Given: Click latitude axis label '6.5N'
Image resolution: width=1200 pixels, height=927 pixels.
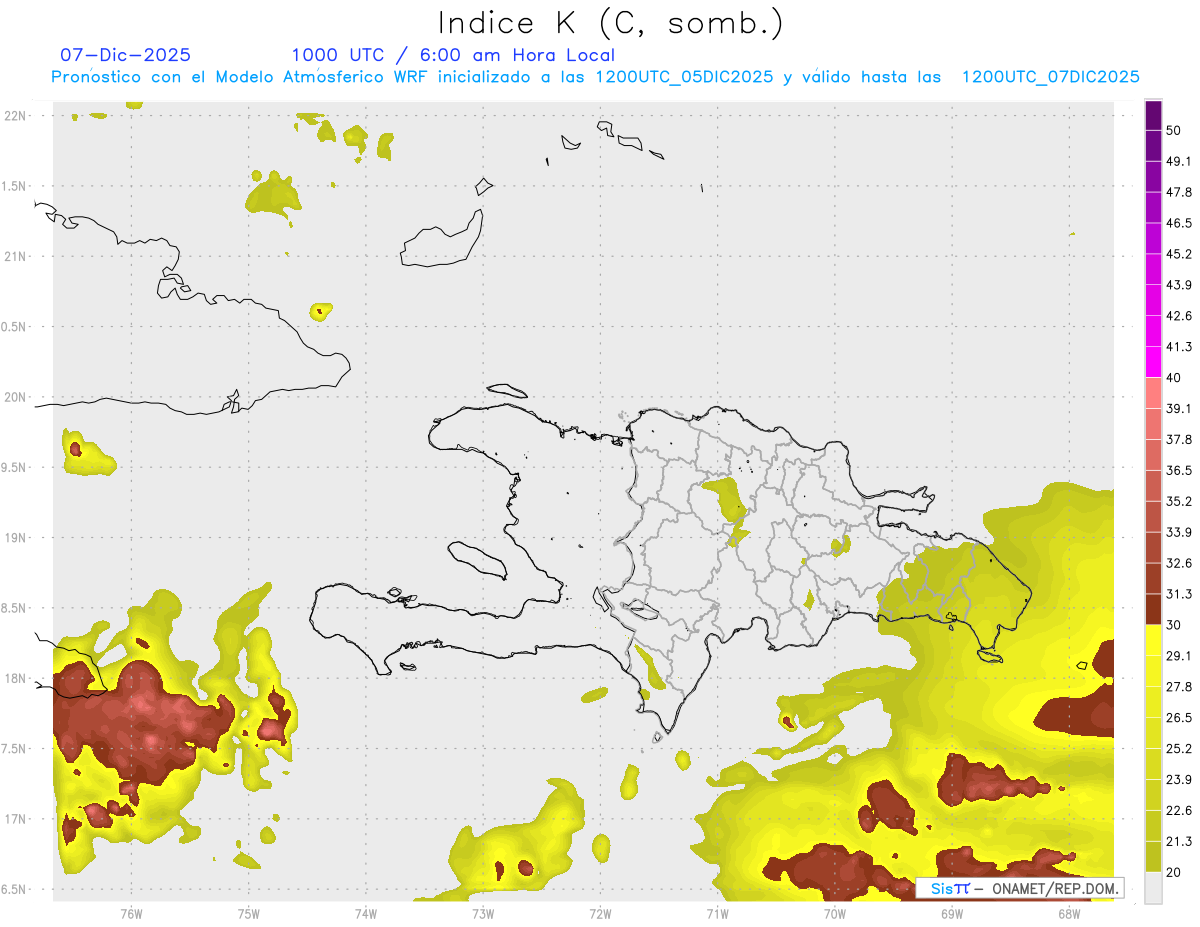Looking at the screenshot, I should tap(15, 890).
